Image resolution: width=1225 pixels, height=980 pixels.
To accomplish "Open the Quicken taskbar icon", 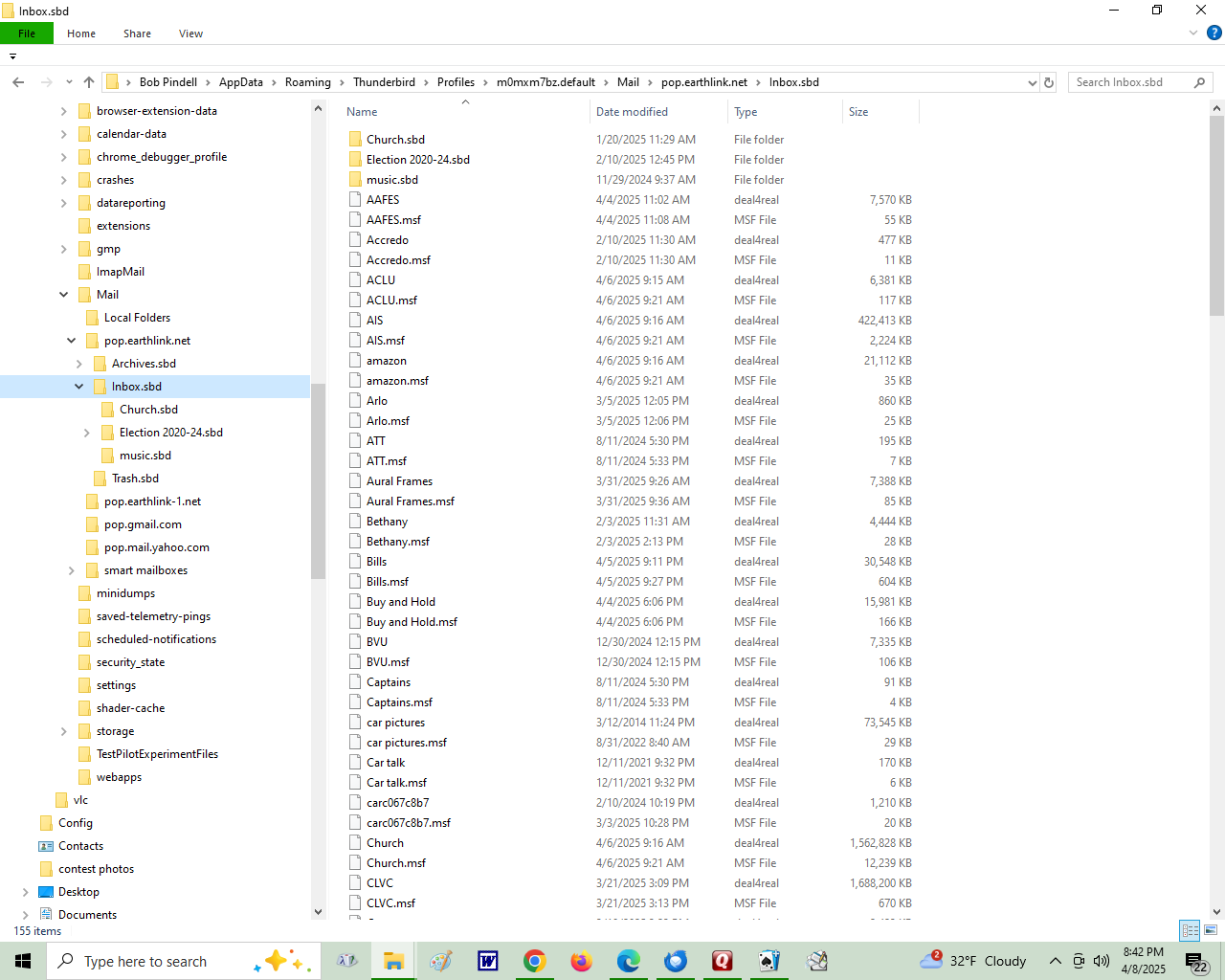I will click(x=723, y=961).
